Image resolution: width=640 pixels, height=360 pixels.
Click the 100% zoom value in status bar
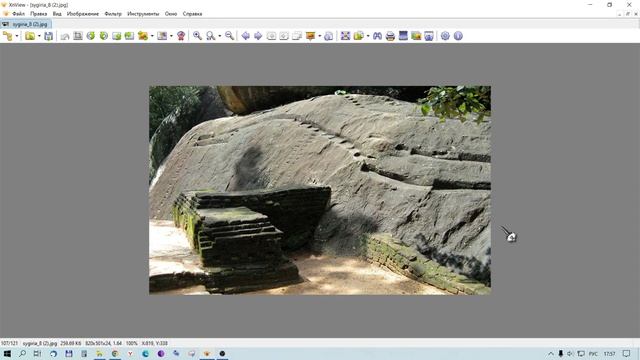[131, 343]
